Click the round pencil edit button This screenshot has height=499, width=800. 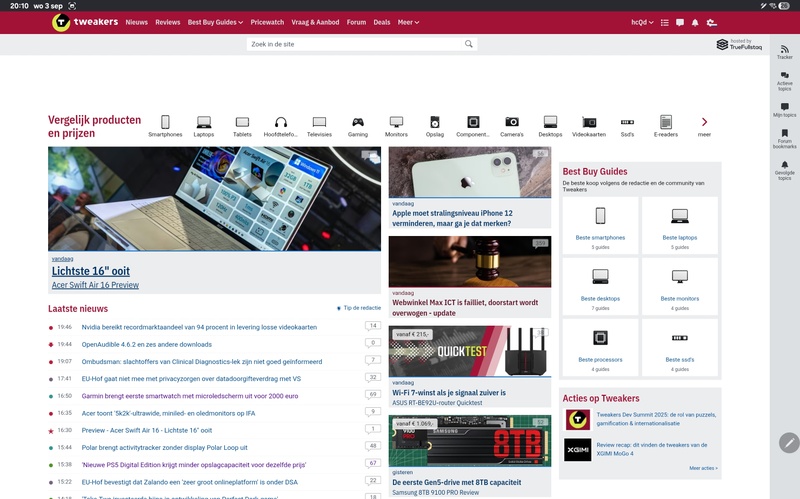(x=789, y=443)
